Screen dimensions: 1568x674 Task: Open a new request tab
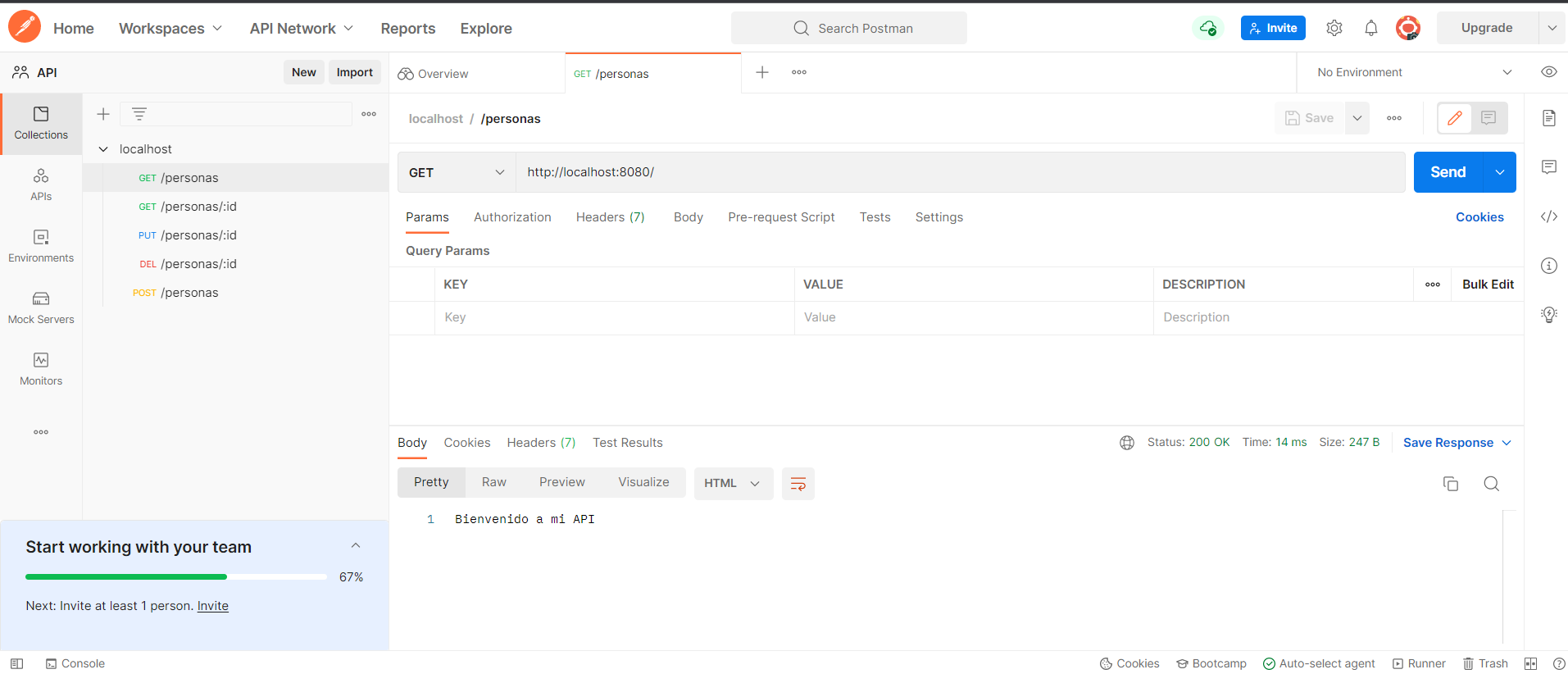[762, 72]
